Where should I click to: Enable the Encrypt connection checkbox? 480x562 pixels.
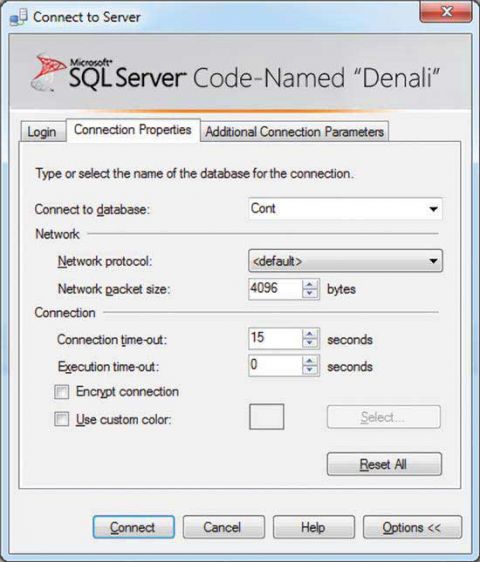pos(61,392)
